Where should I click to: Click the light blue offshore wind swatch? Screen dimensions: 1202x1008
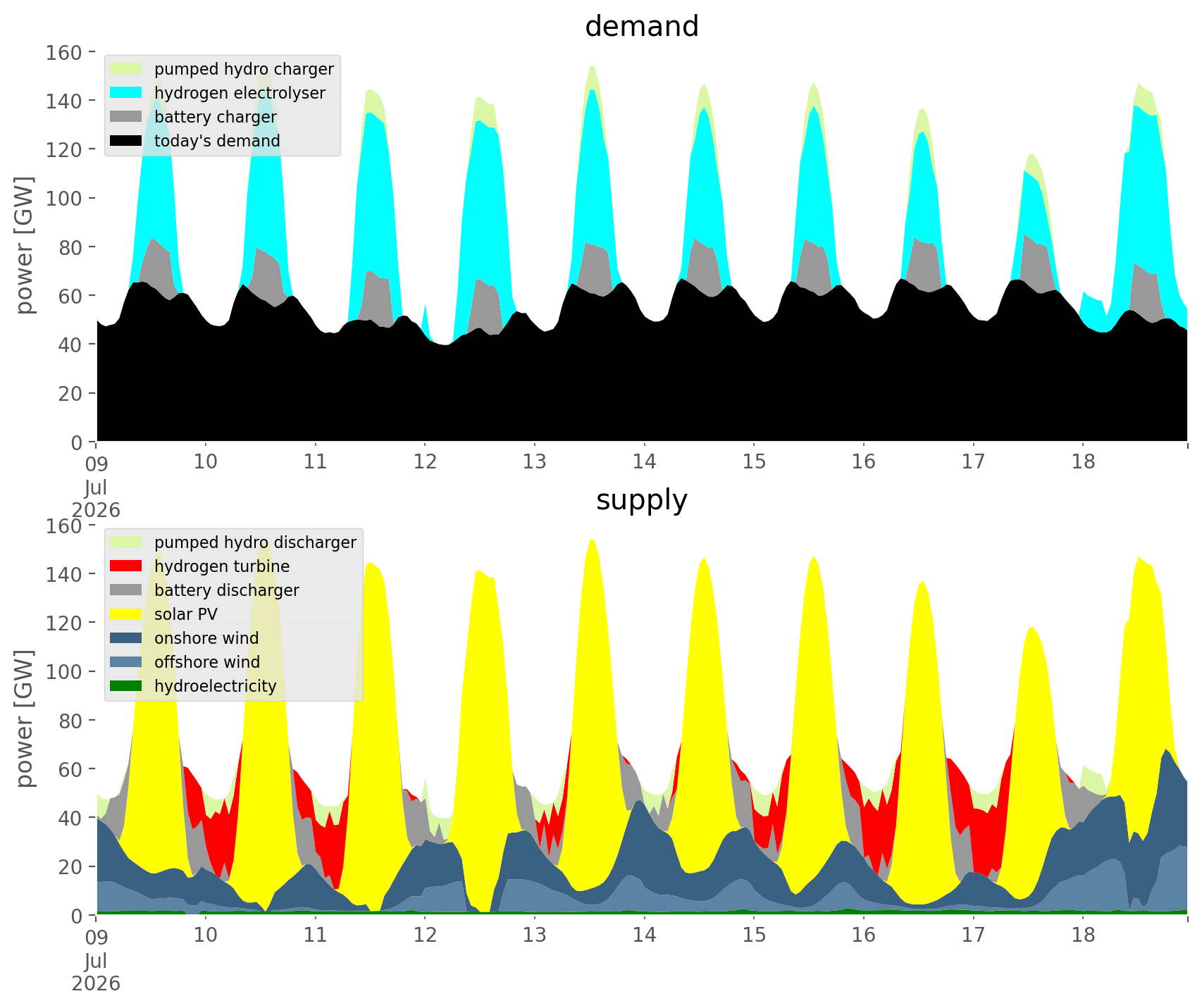coord(127,662)
